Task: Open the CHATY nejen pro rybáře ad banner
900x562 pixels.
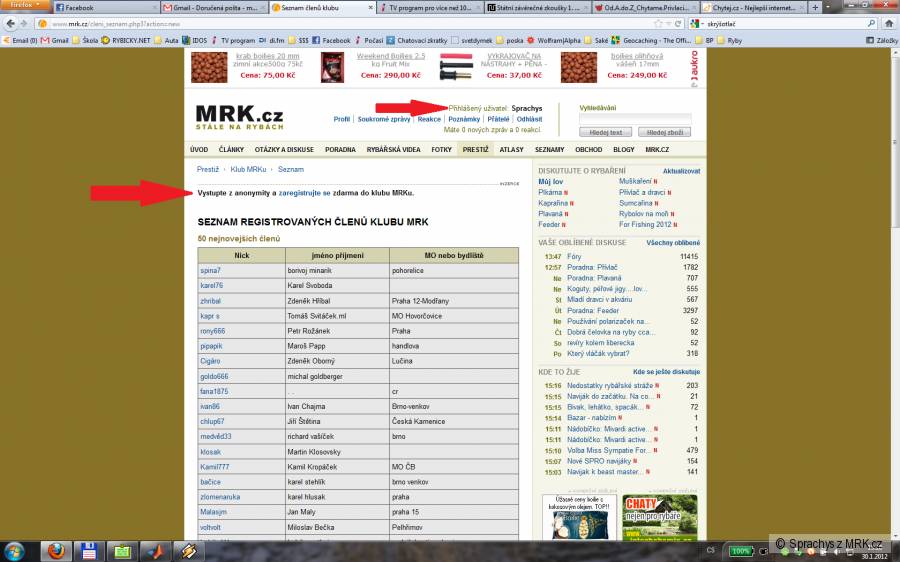Action: click(660, 517)
